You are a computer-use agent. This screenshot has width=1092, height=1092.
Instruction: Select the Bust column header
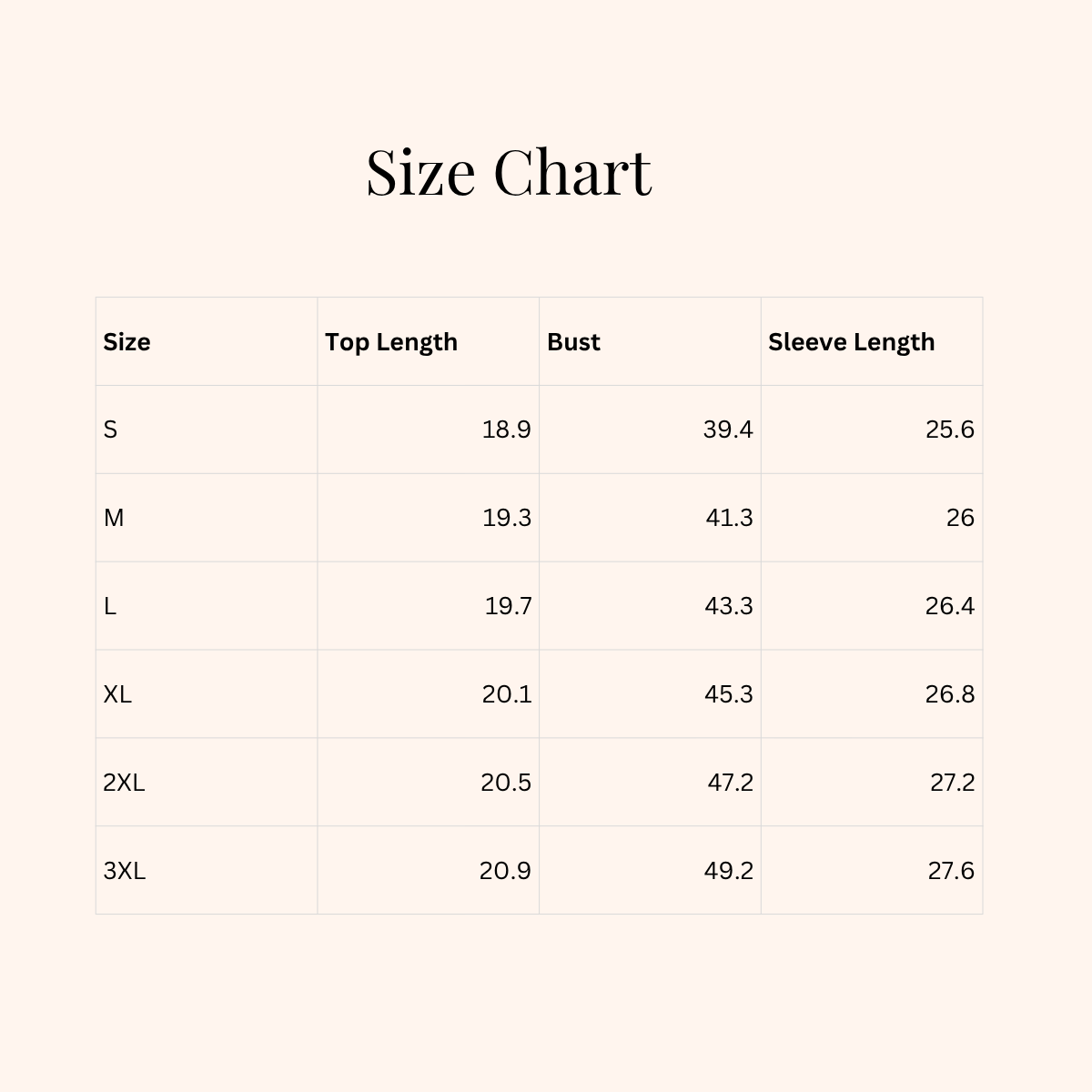pyautogui.click(x=573, y=342)
